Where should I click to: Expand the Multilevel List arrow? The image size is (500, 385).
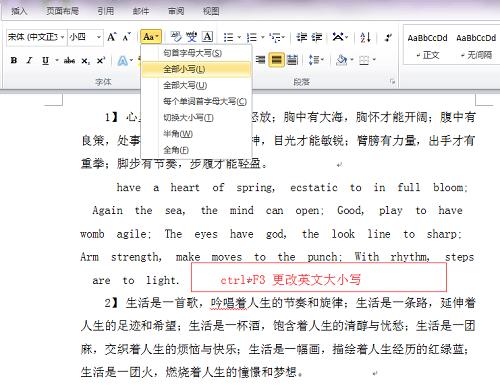(x=283, y=37)
